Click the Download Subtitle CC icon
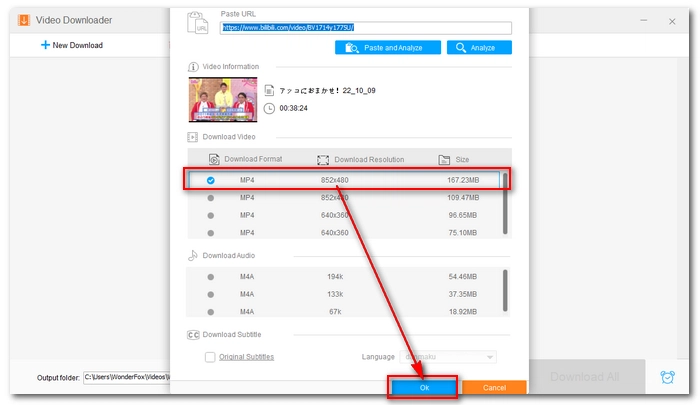The width and height of the screenshot is (700, 405). tap(193, 334)
